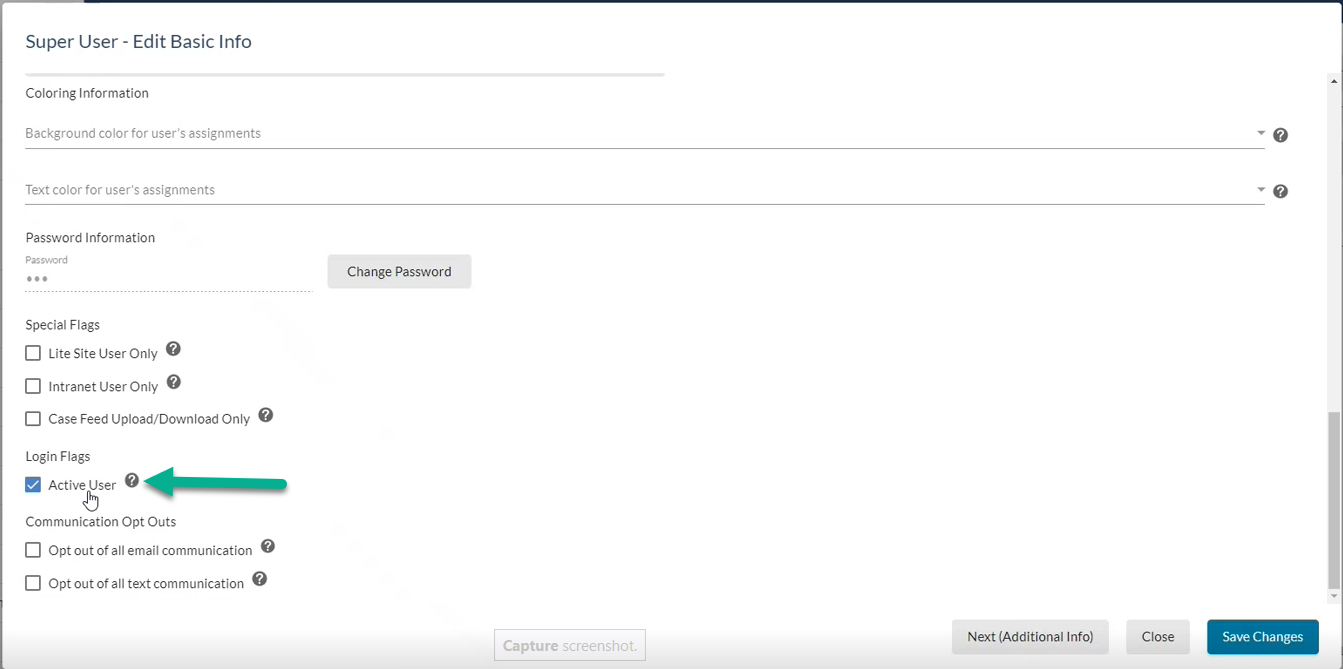This screenshot has height=669, width=1343.
Task: Click the dialog's vertical scrollbar thumb
Action: 1333,500
